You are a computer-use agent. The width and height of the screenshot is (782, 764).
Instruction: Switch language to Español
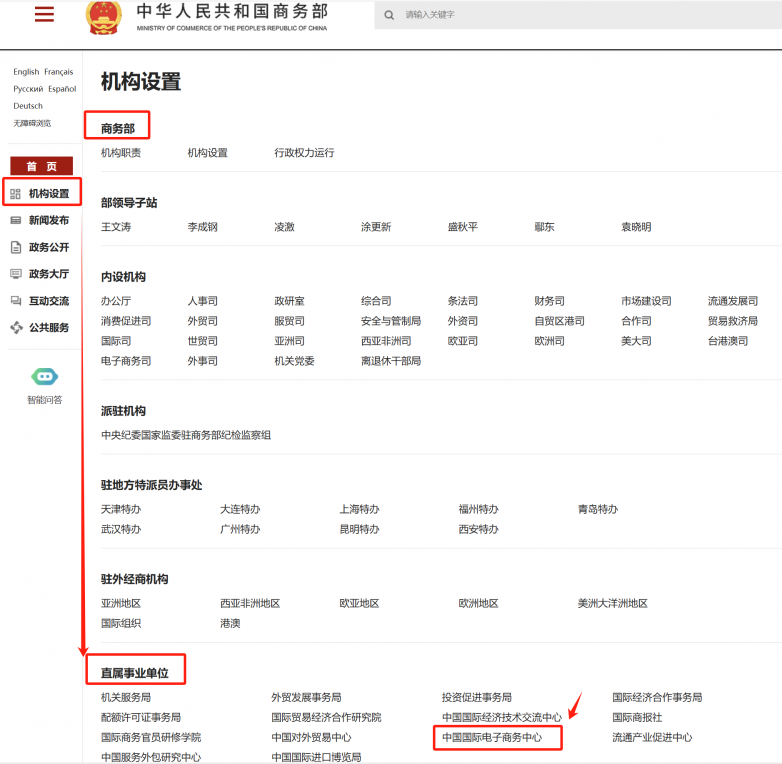[62, 89]
